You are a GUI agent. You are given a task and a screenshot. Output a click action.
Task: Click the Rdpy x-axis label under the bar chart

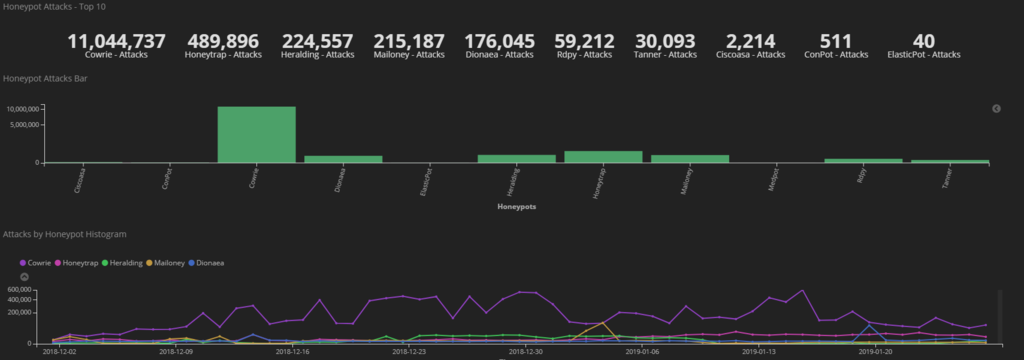click(862, 175)
